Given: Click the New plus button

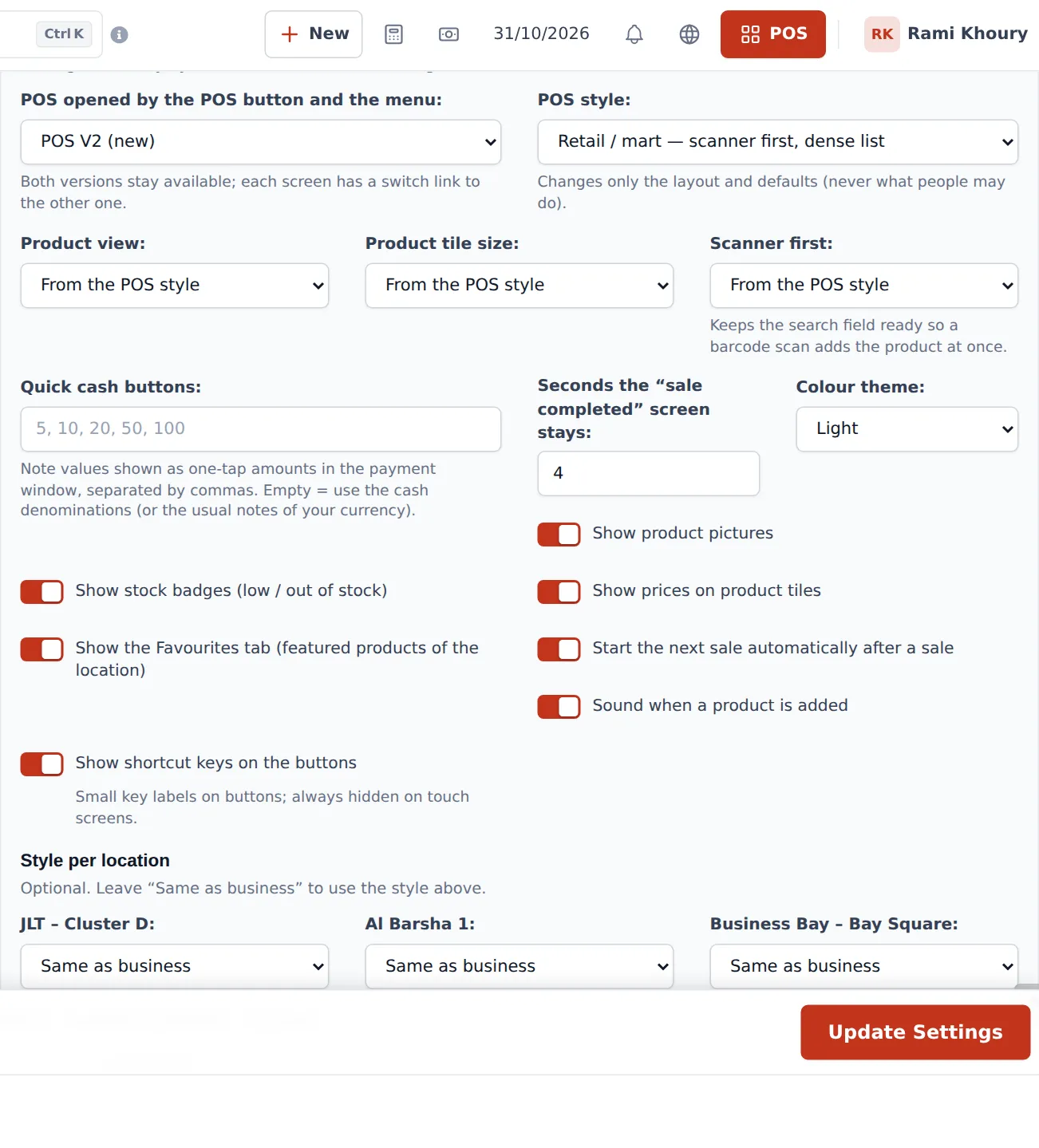Looking at the screenshot, I should [314, 34].
